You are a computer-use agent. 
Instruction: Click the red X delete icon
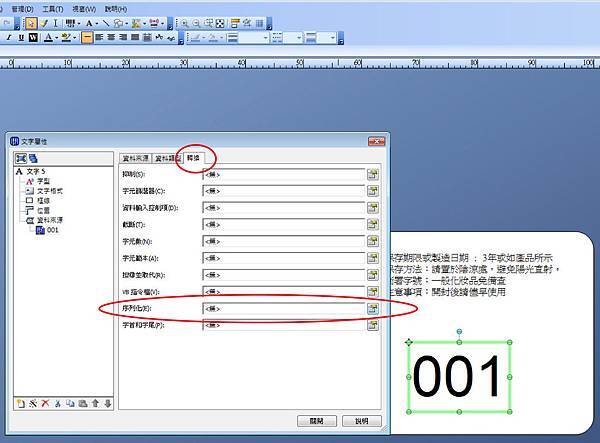[x=45, y=403]
